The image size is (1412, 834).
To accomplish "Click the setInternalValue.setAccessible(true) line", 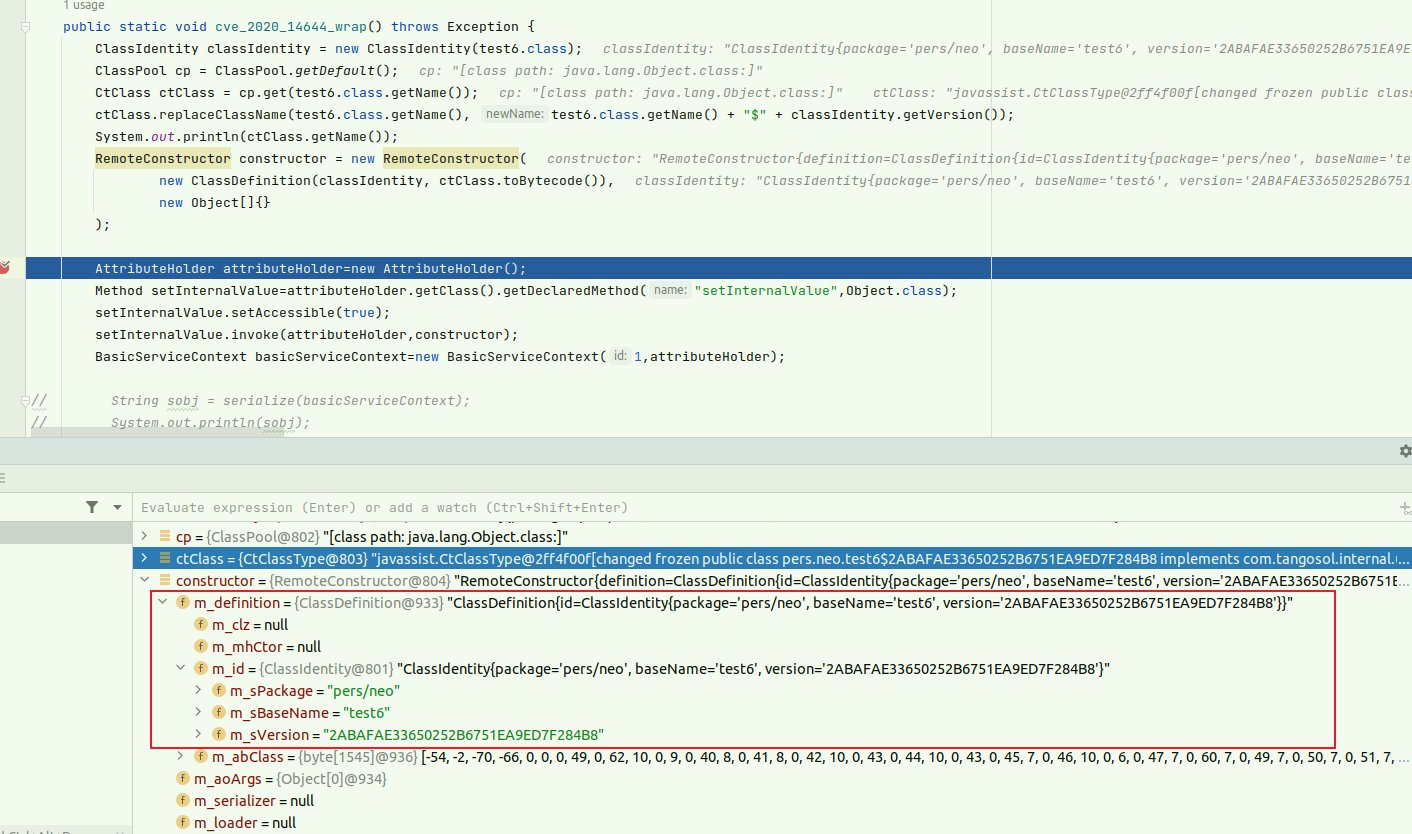I will click(x=243, y=312).
